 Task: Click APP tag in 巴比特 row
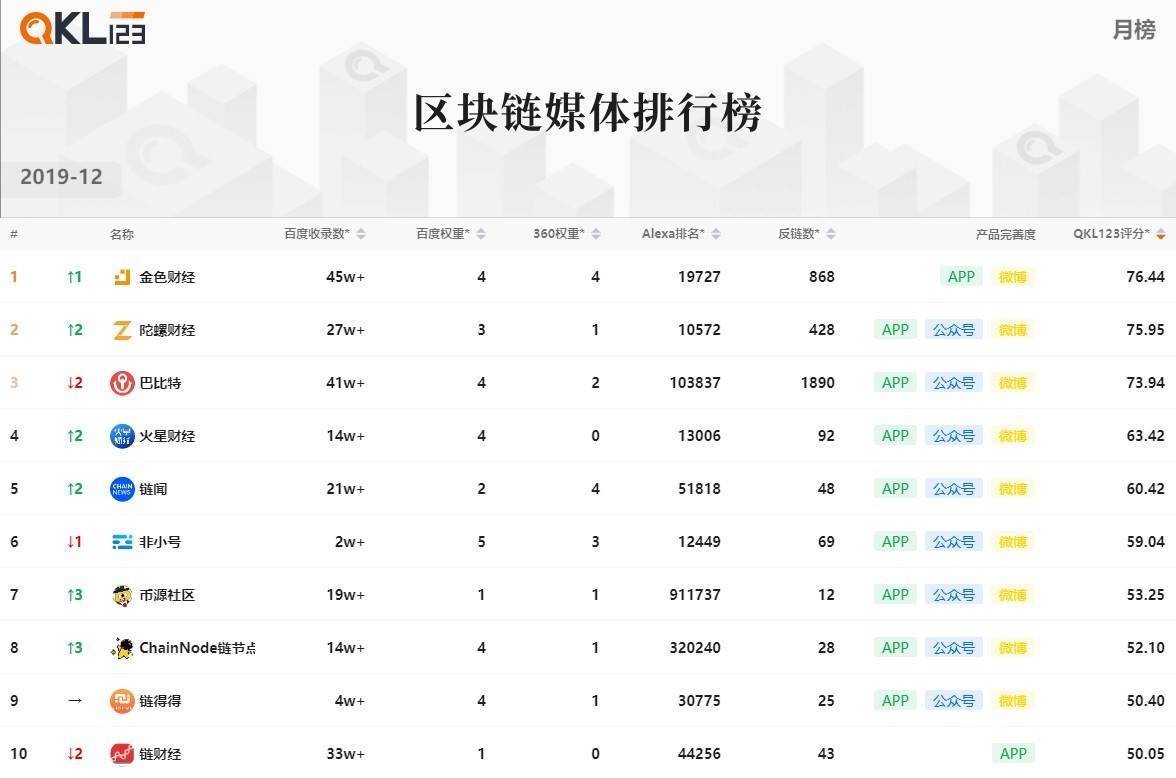(x=895, y=383)
